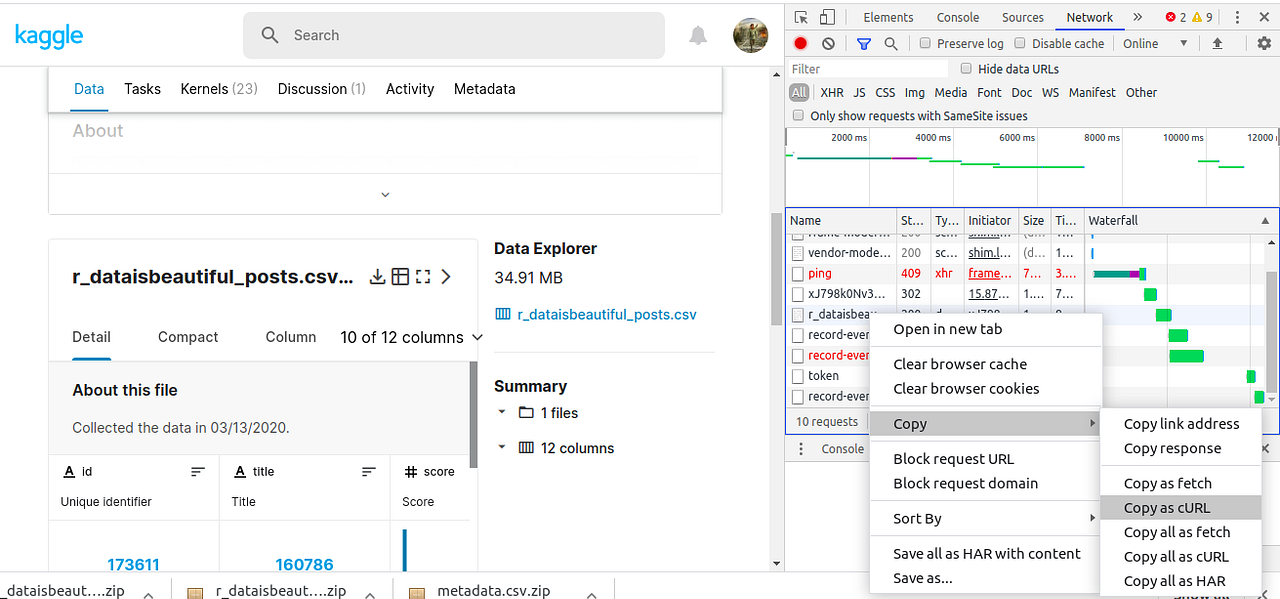This screenshot has height=599, width=1280.
Task: Open the network search magnifier
Action: 890,43
